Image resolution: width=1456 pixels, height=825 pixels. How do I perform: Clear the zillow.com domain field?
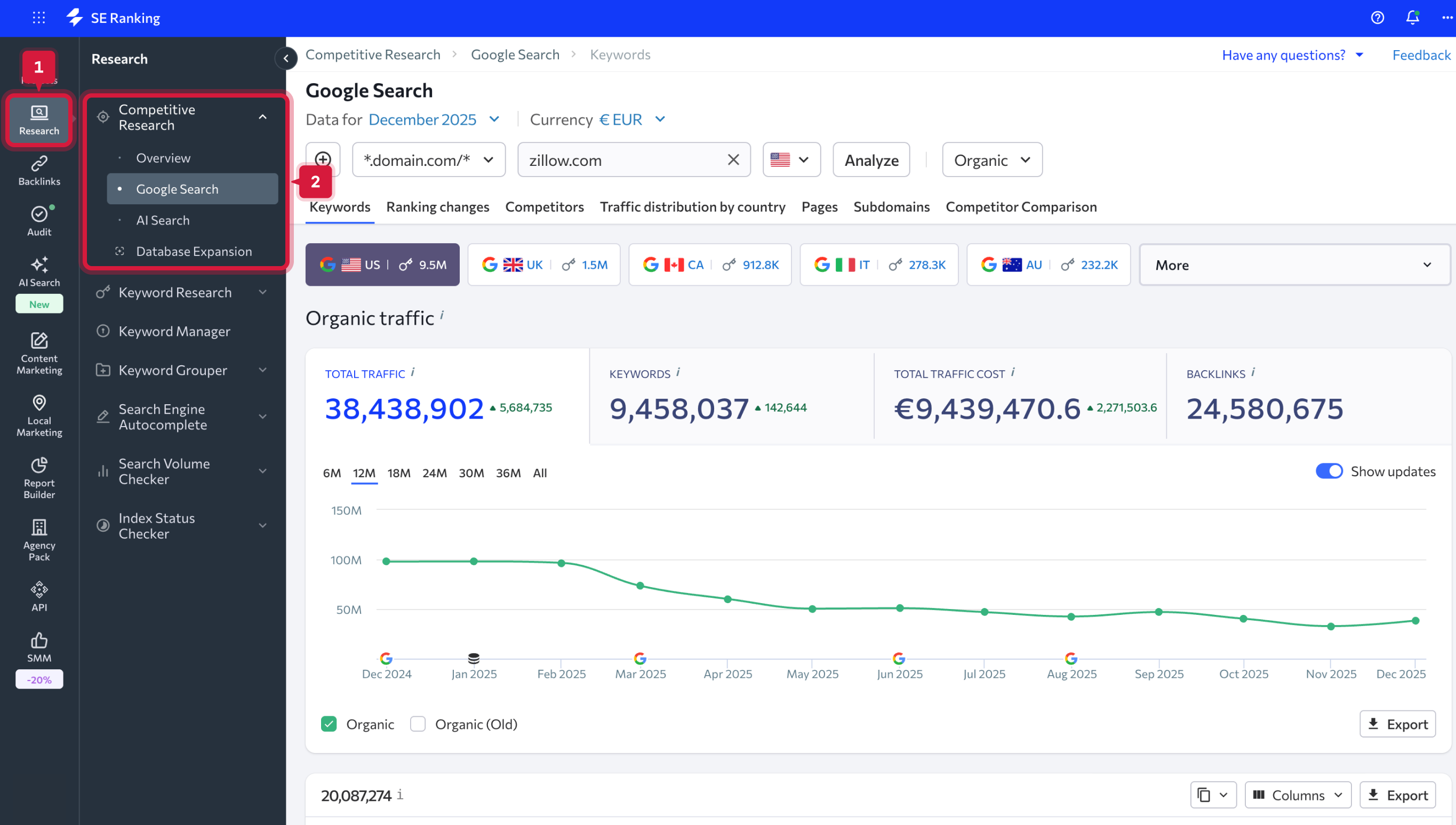coord(733,160)
